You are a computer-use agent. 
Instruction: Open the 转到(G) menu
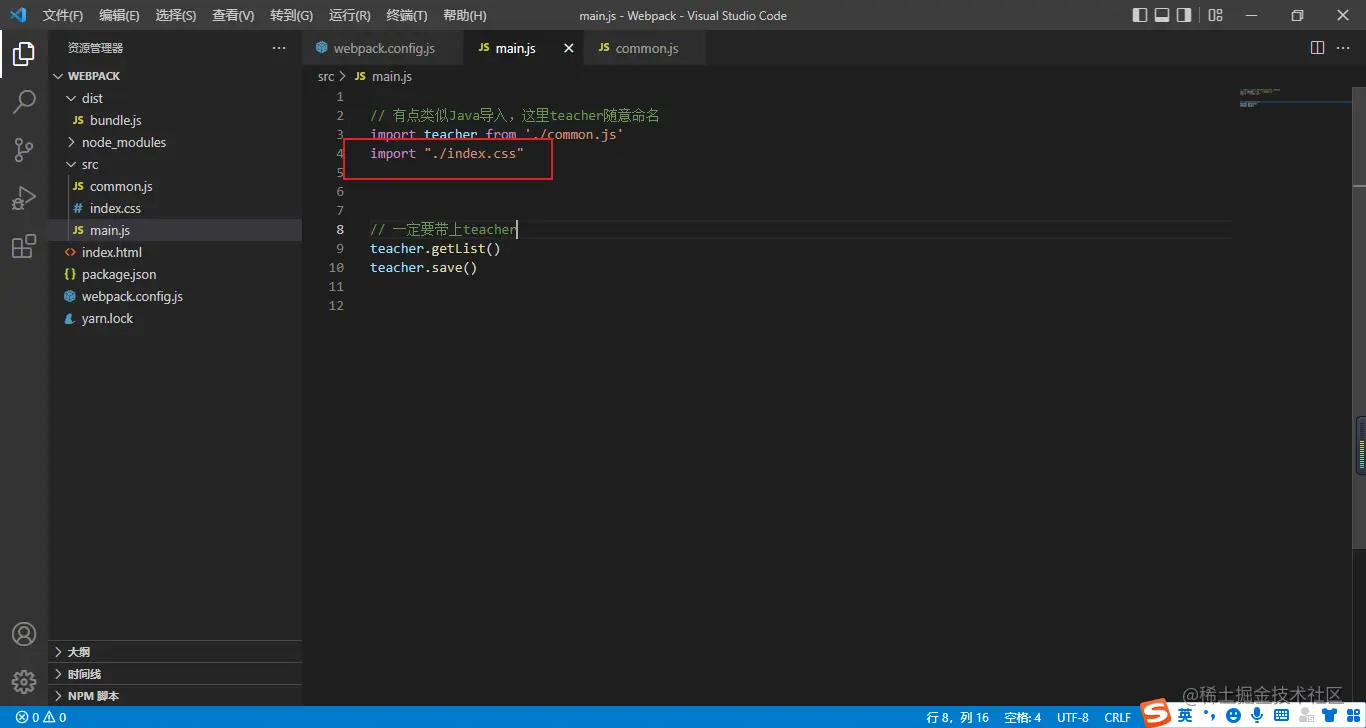[291, 15]
